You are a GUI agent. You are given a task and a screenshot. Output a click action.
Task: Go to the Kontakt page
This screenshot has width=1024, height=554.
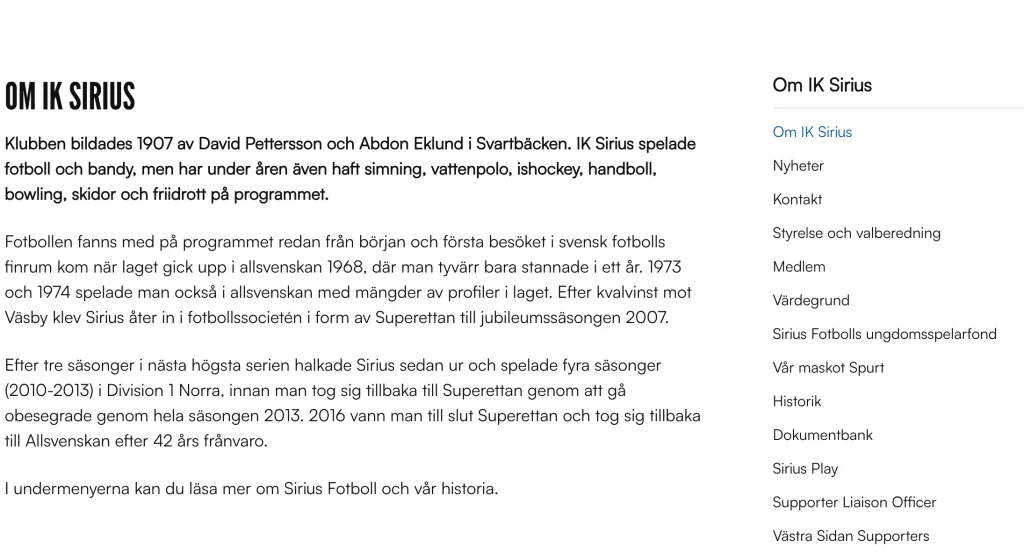[x=797, y=199]
